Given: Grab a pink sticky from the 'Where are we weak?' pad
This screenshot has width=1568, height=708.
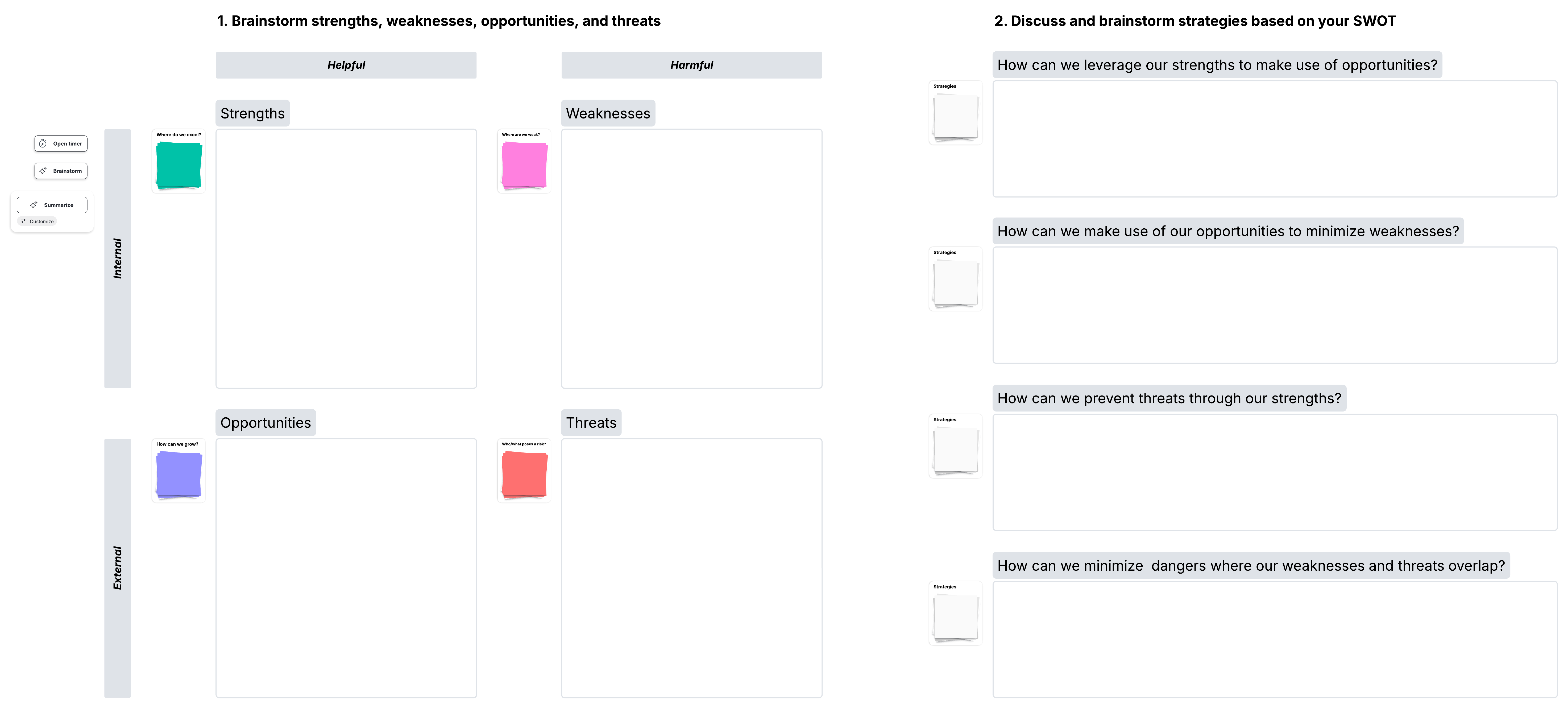Looking at the screenshot, I should point(524,163).
